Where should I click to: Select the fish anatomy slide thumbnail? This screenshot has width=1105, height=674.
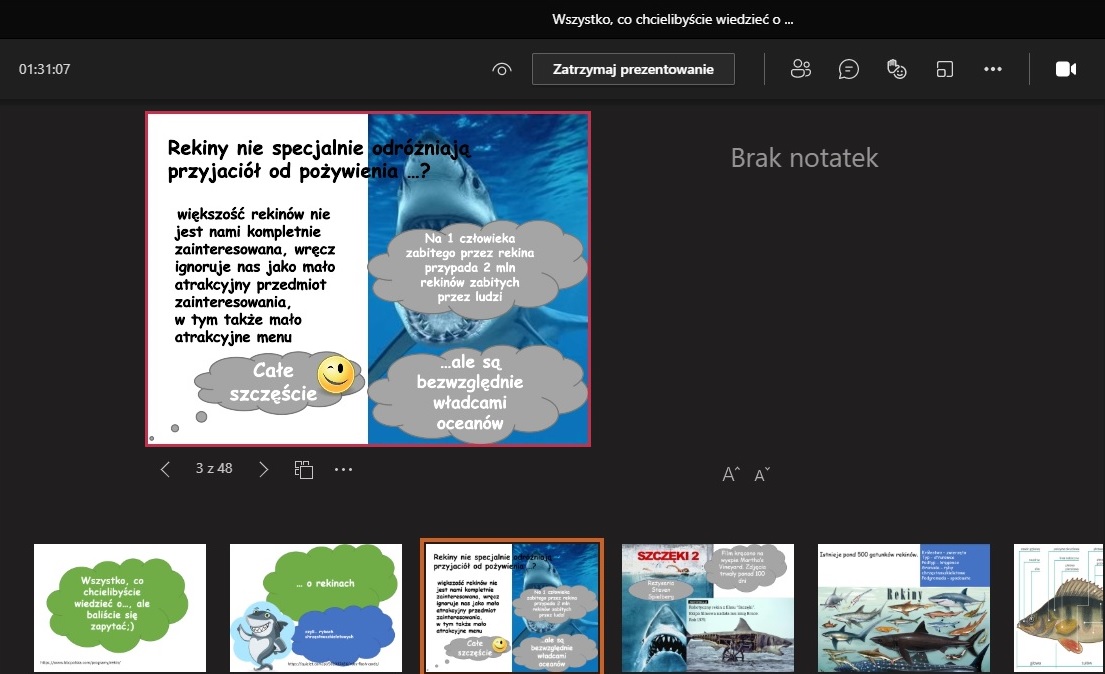tap(1059, 607)
